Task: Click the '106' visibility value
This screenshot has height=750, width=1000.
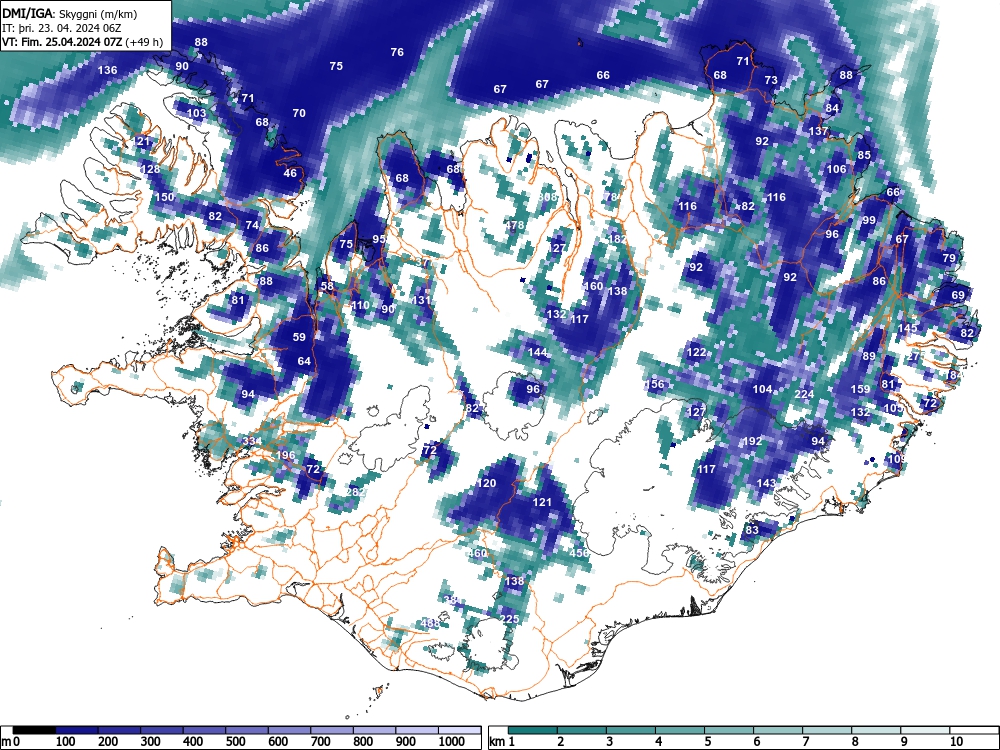Action: [836, 169]
